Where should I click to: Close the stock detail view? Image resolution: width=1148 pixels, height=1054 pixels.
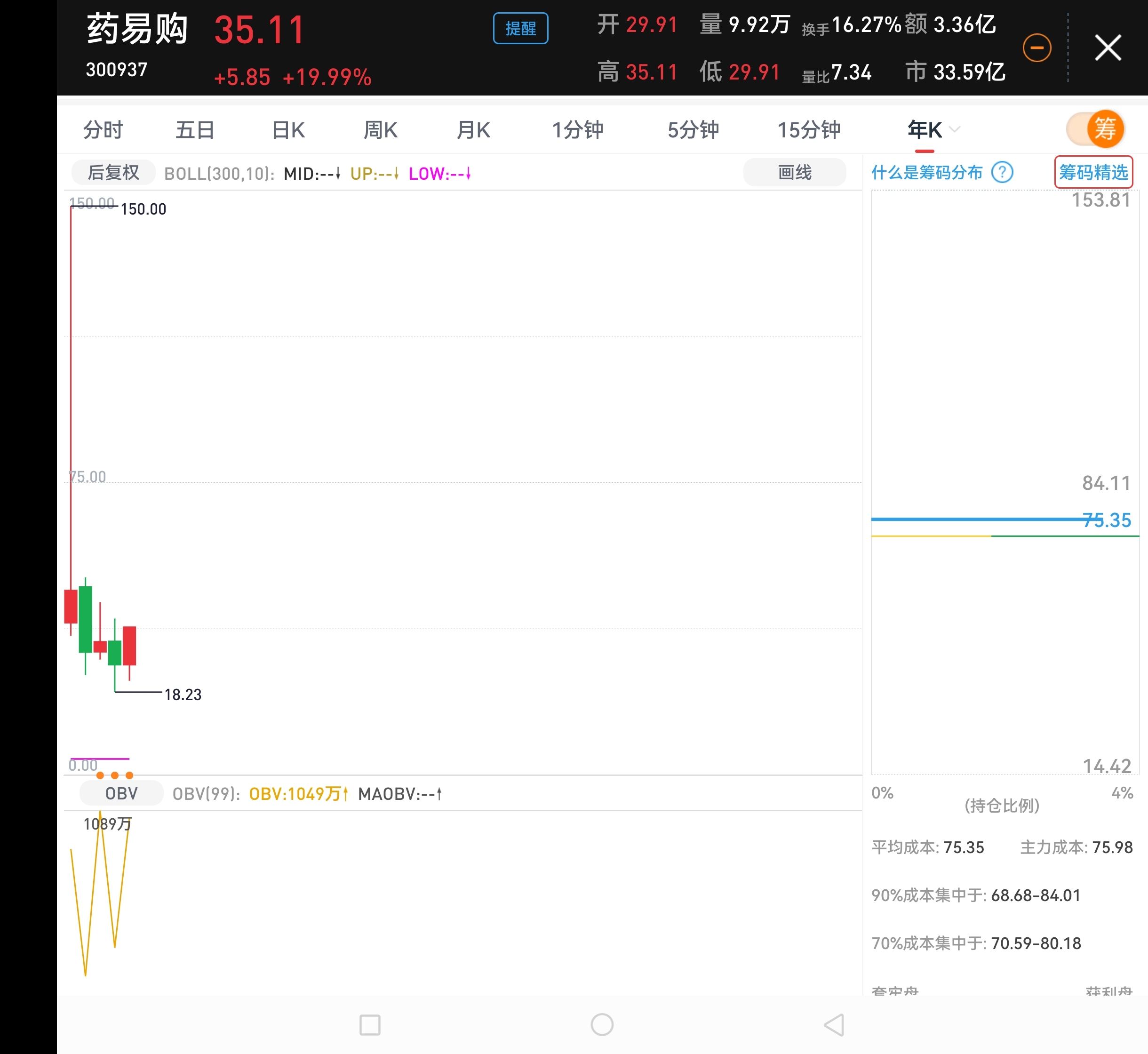pos(1108,48)
